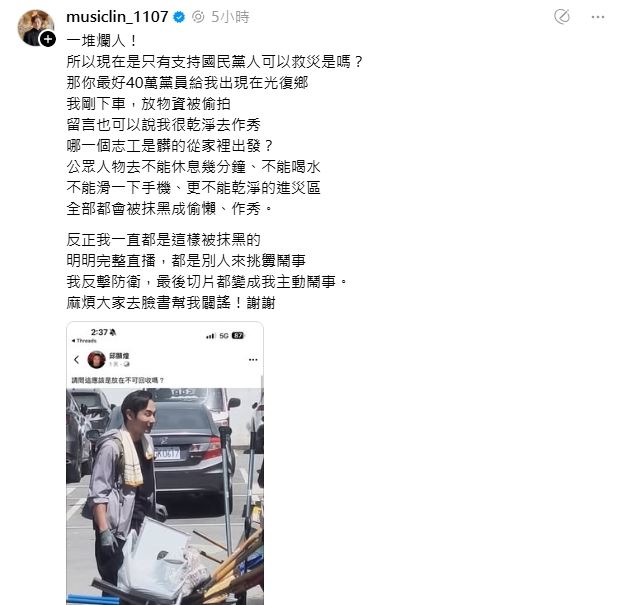Click the follow plus badge on avatar

pyautogui.click(x=48, y=39)
